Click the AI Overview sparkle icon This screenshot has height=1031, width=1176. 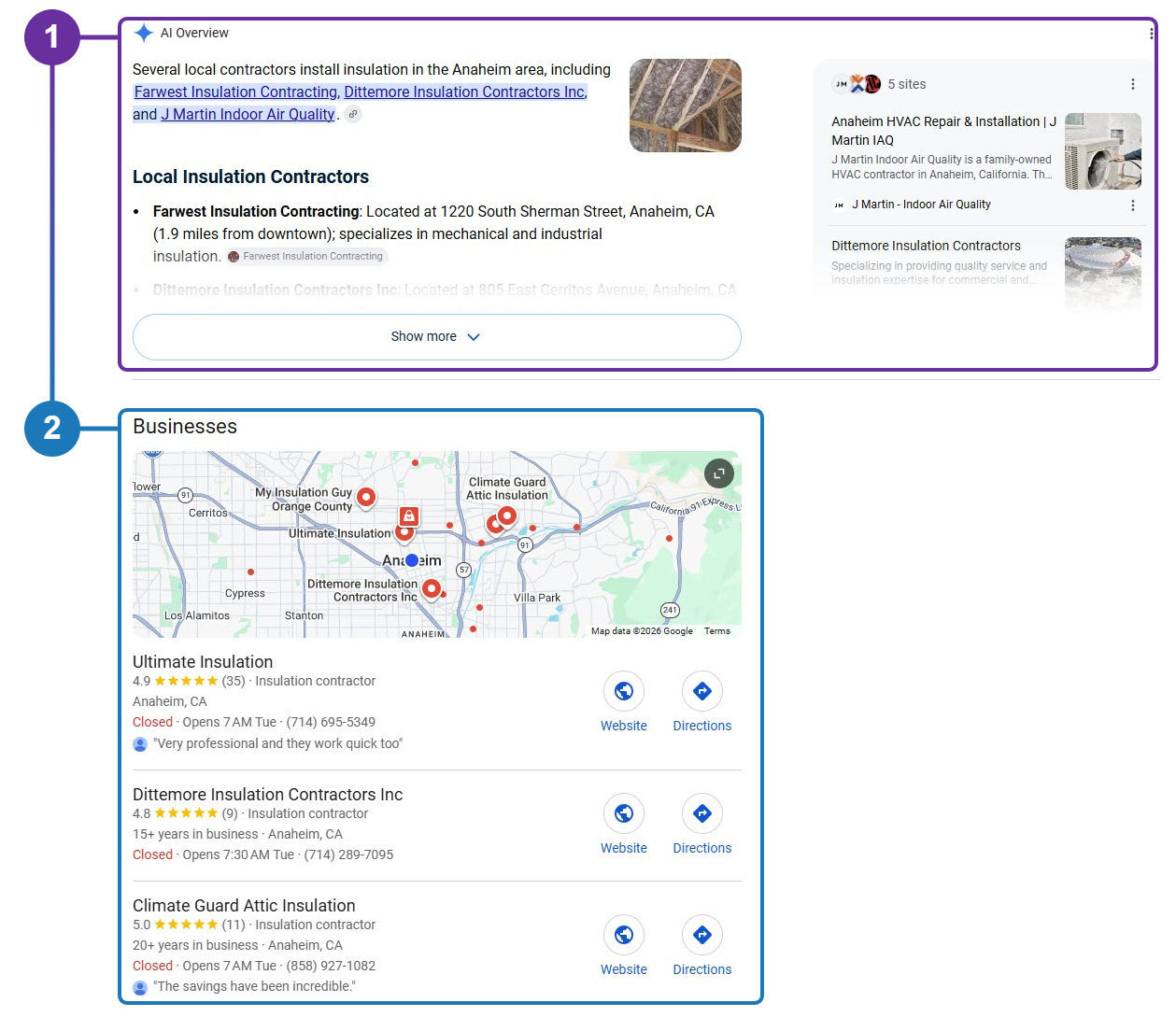[144, 33]
